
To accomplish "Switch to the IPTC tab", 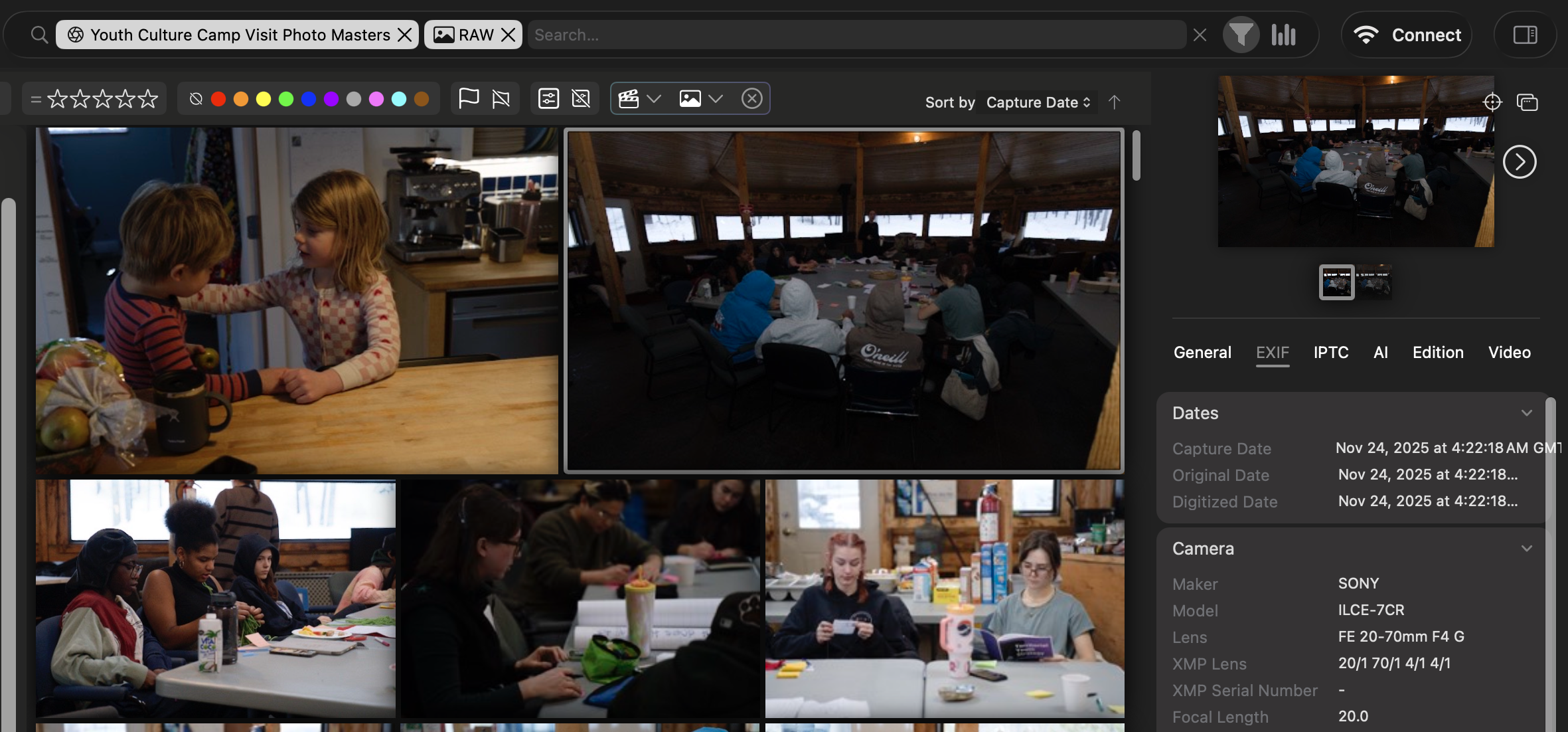I will (1330, 353).
